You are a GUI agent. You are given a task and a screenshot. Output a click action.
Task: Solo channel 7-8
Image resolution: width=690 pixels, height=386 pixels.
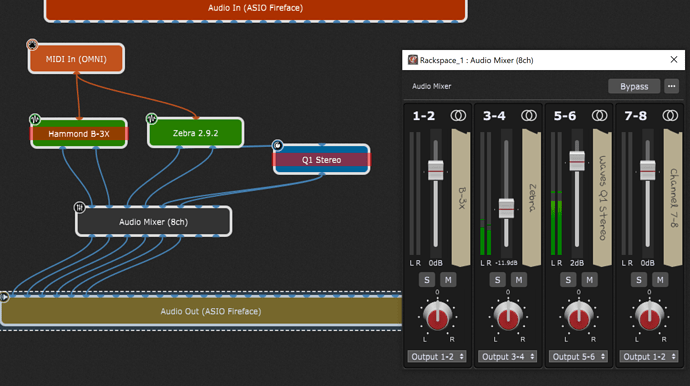639,280
